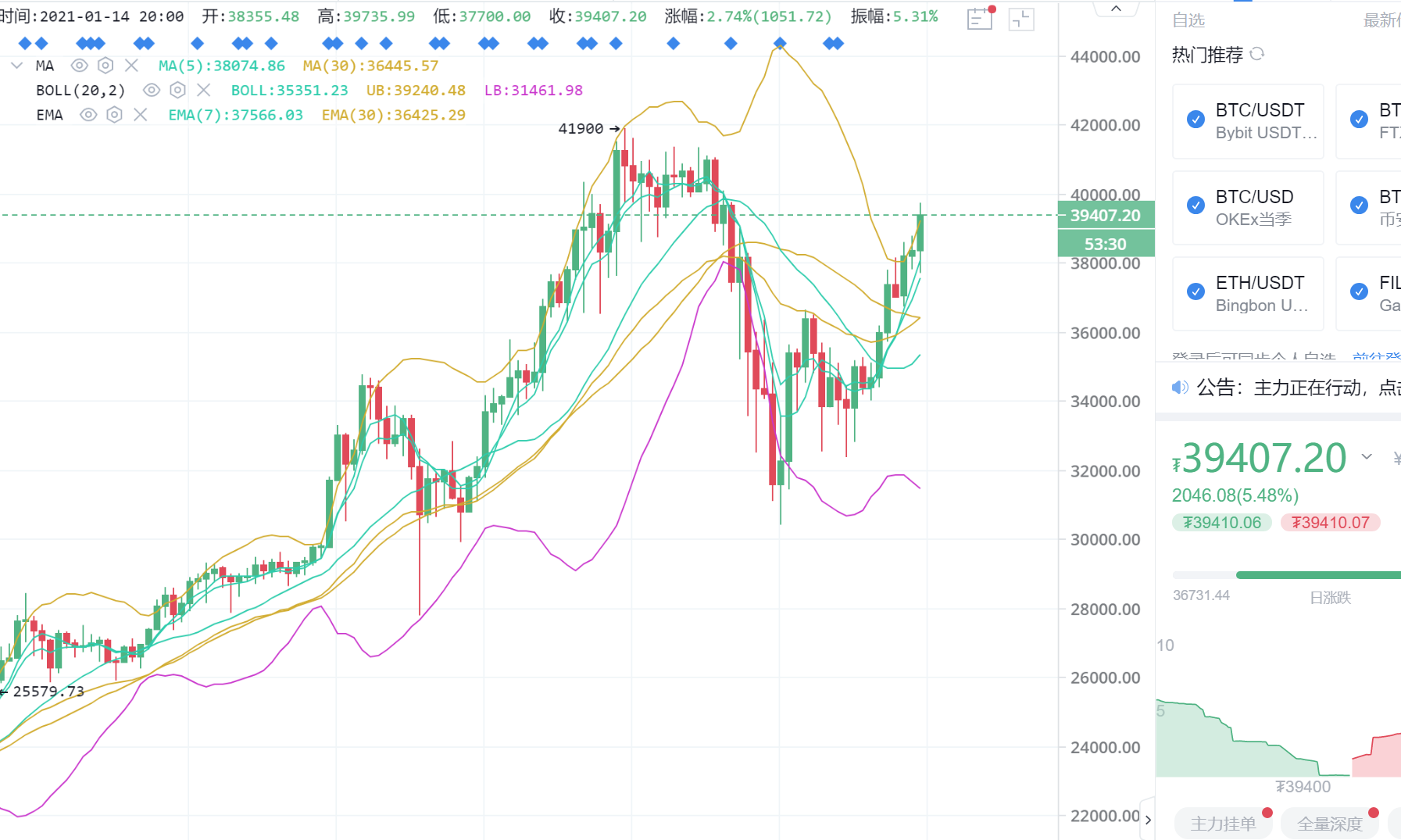Click the ₮39400 depth chart price label
This screenshot has width=1401, height=840.
tap(1303, 787)
